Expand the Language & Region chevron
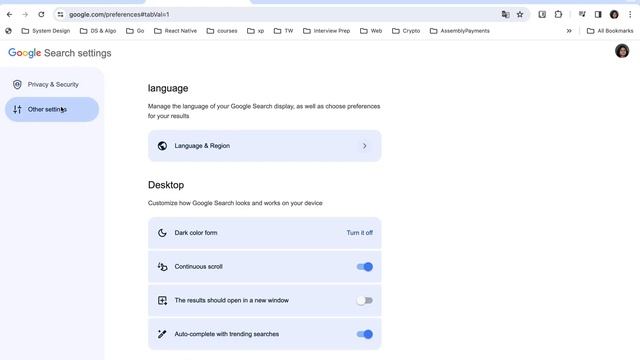The width and height of the screenshot is (640, 360). tap(364, 146)
